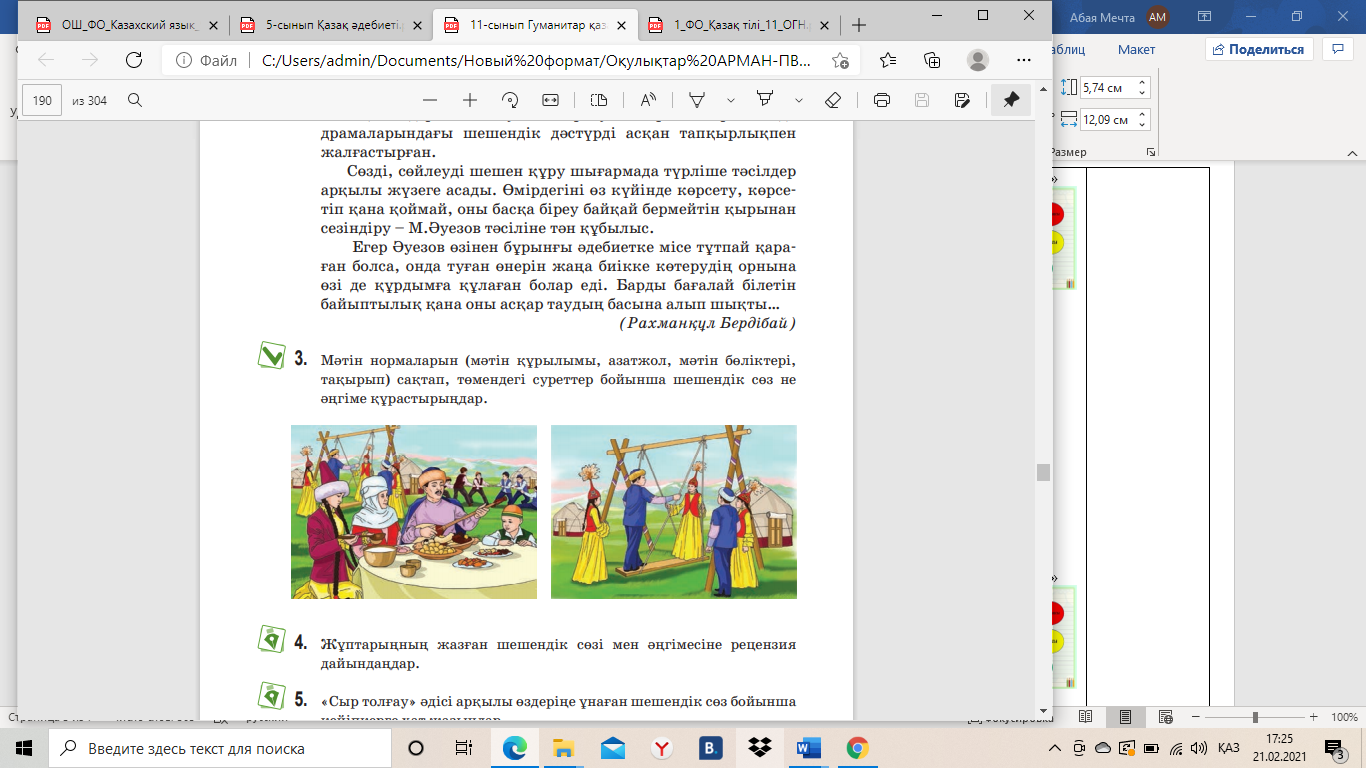Open Collections in Edge
Viewport: 1366px width, 768px height.
[x=932, y=60]
